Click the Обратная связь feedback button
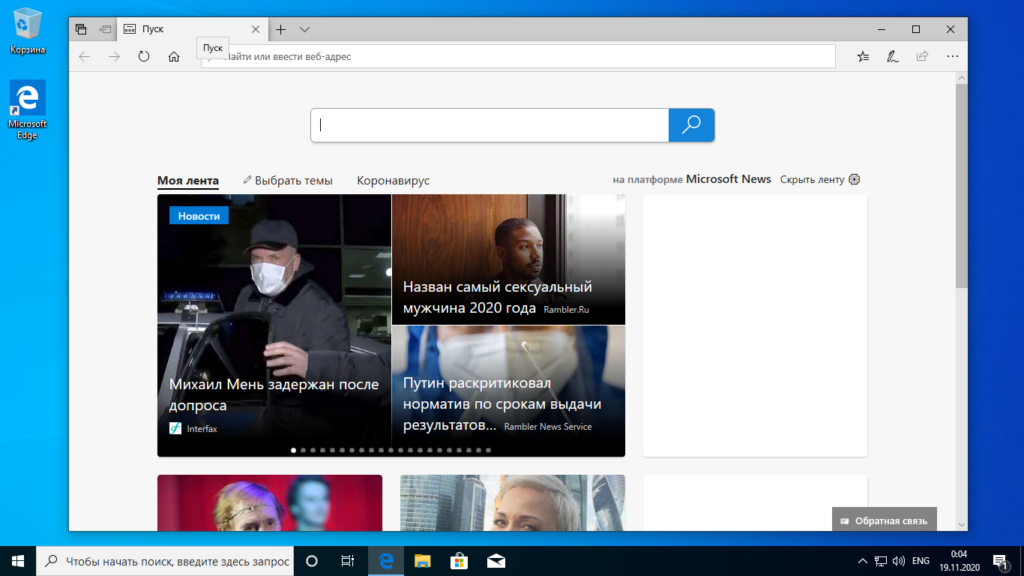The height and width of the screenshot is (576, 1024). click(x=884, y=520)
